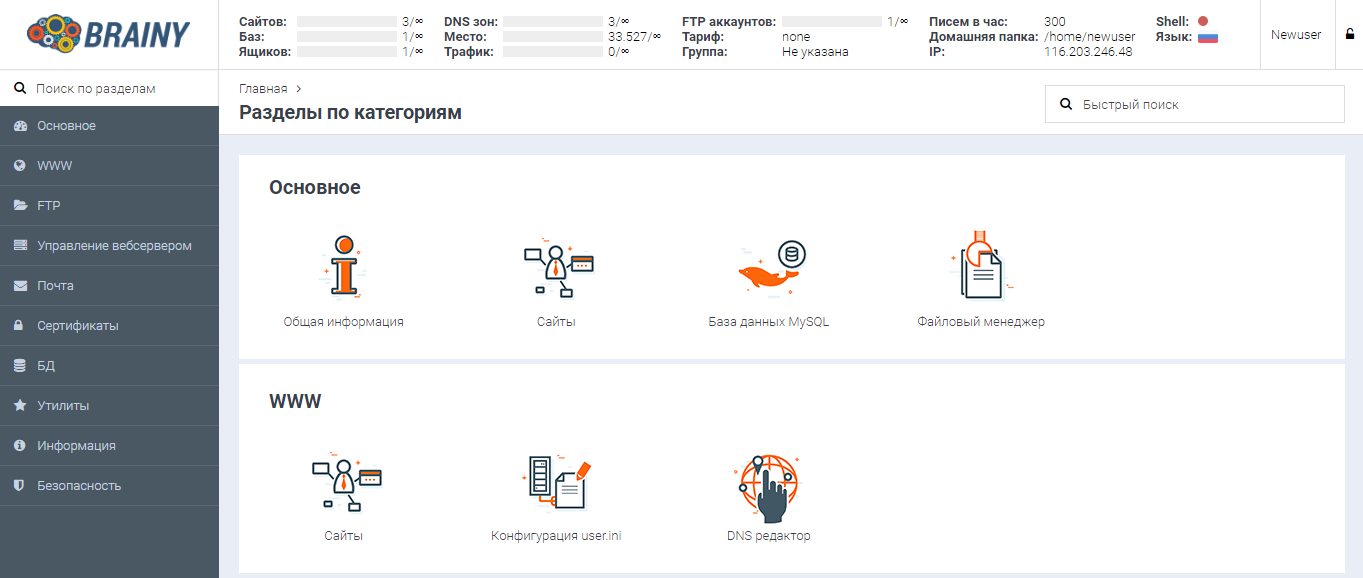Click the Brainy logo
This screenshot has width=1363, height=578.
(109, 35)
